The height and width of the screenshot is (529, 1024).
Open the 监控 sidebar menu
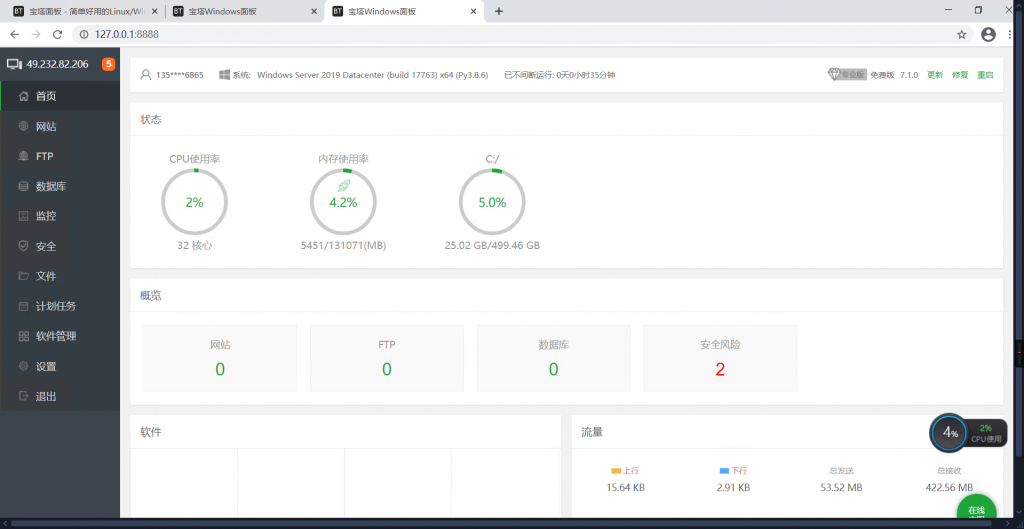coord(60,216)
